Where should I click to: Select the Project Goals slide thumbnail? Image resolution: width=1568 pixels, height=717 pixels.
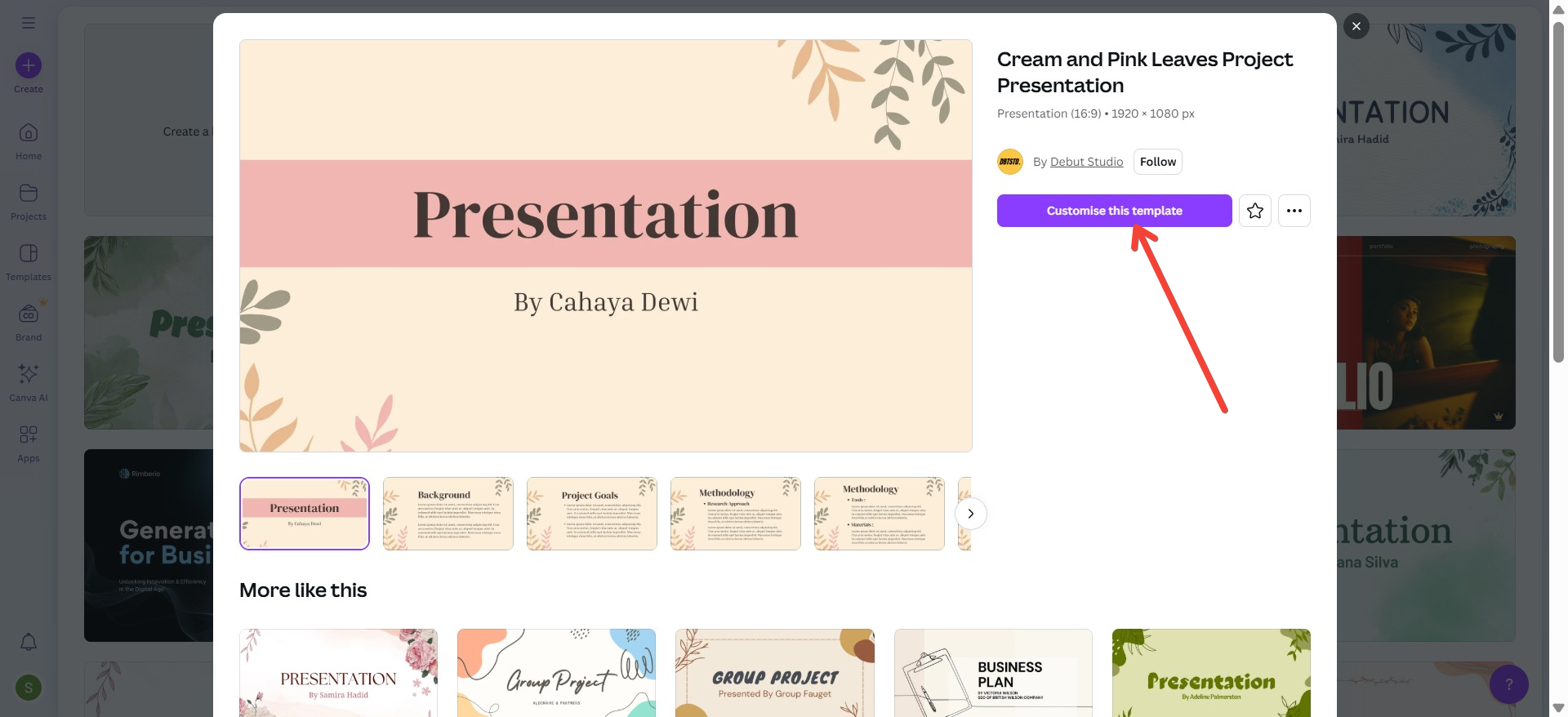[592, 514]
